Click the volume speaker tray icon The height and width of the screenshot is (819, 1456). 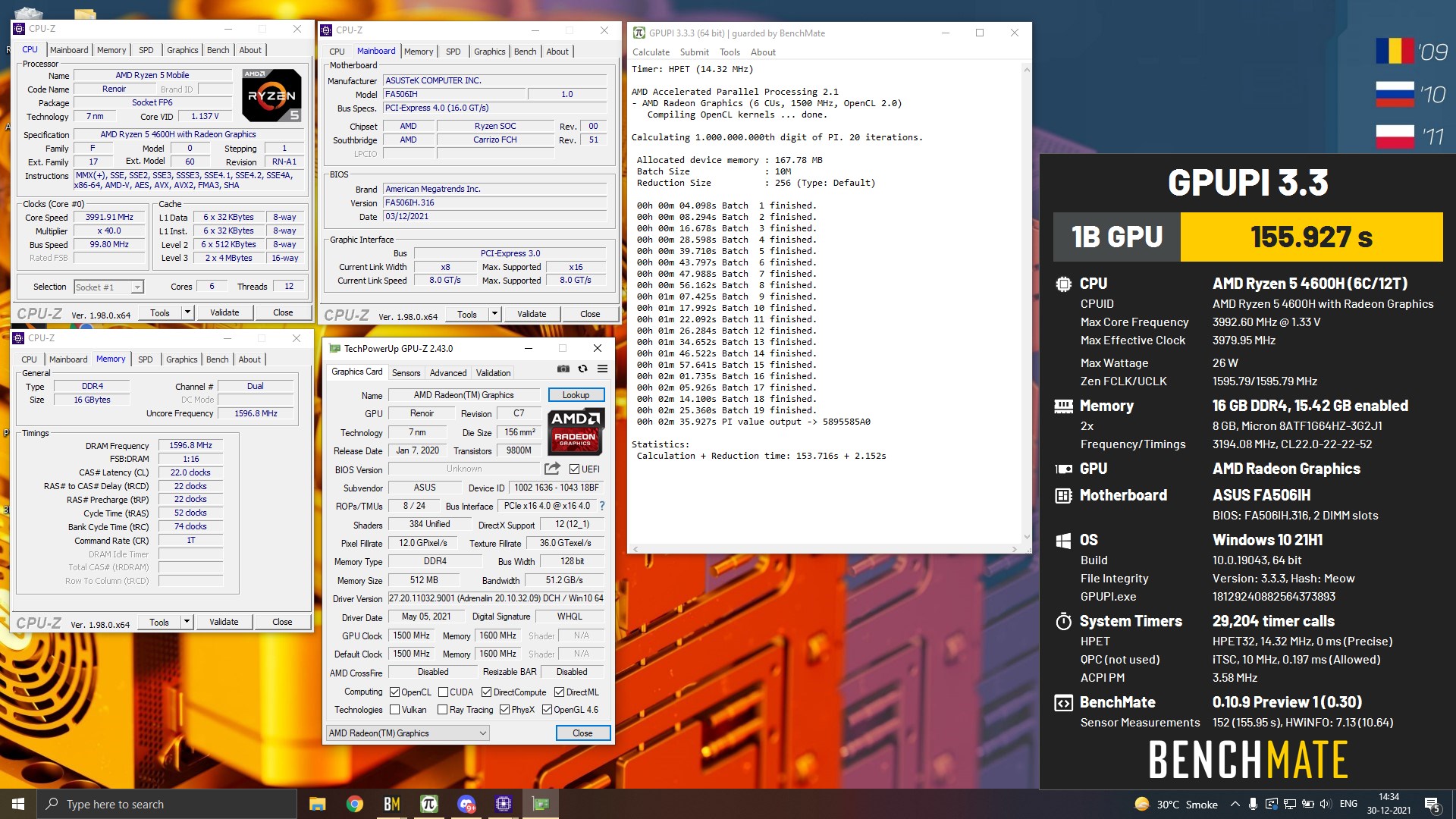[1326, 804]
